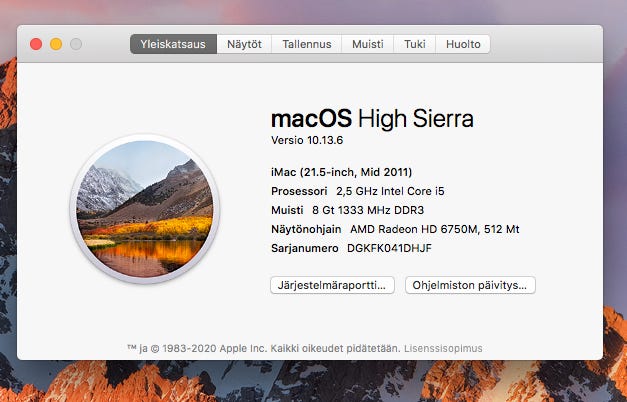Click the serial number "DGKFK041DHJF"
The width and height of the screenshot is (627, 402).
coord(389,248)
